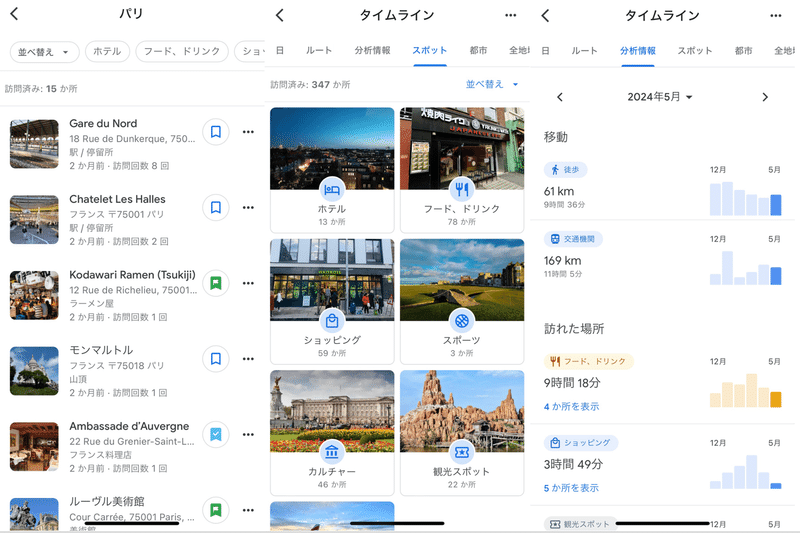Open the Chatelet Les Halles place entry

point(132,219)
